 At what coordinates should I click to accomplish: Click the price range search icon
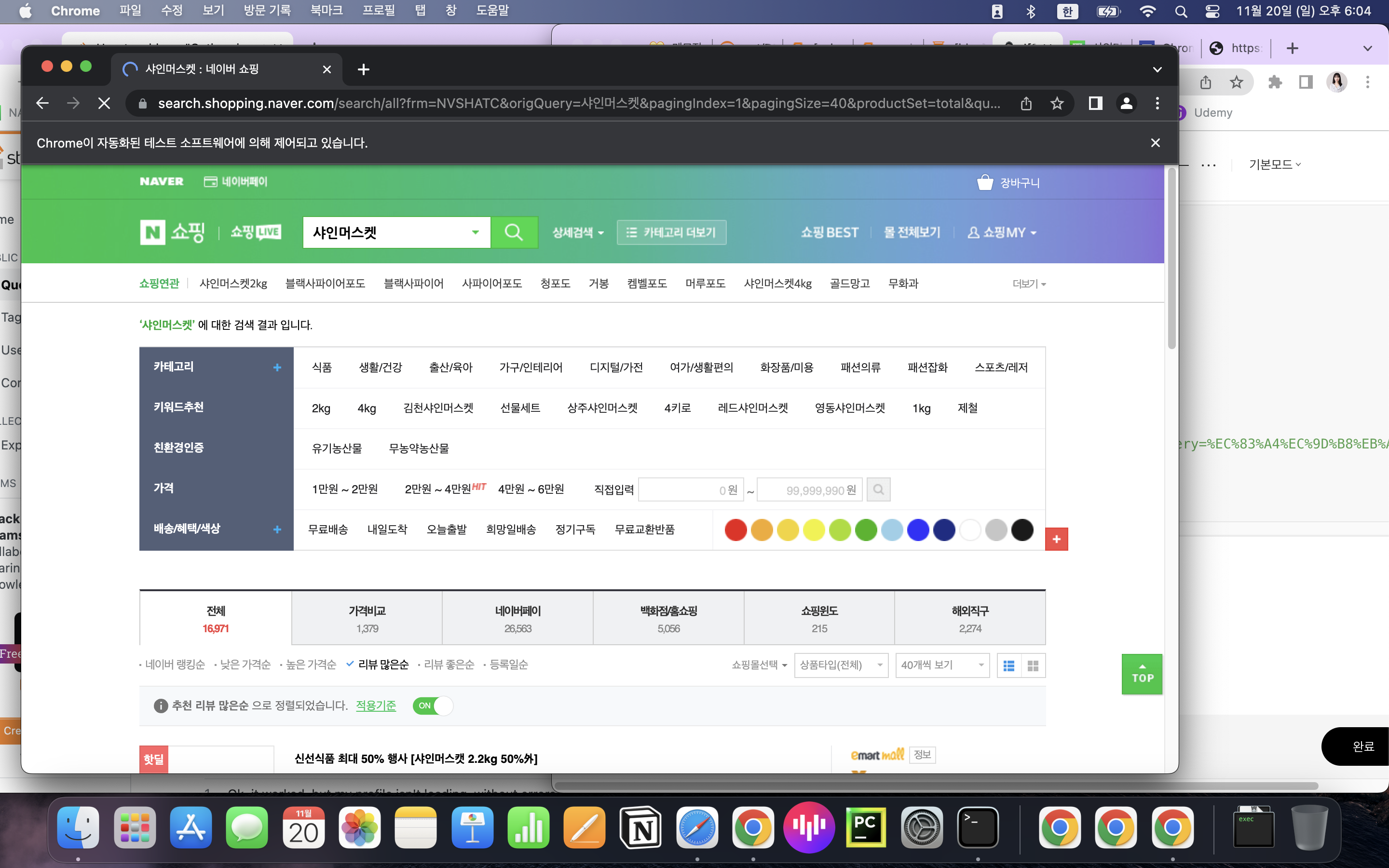click(x=878, y=489)
